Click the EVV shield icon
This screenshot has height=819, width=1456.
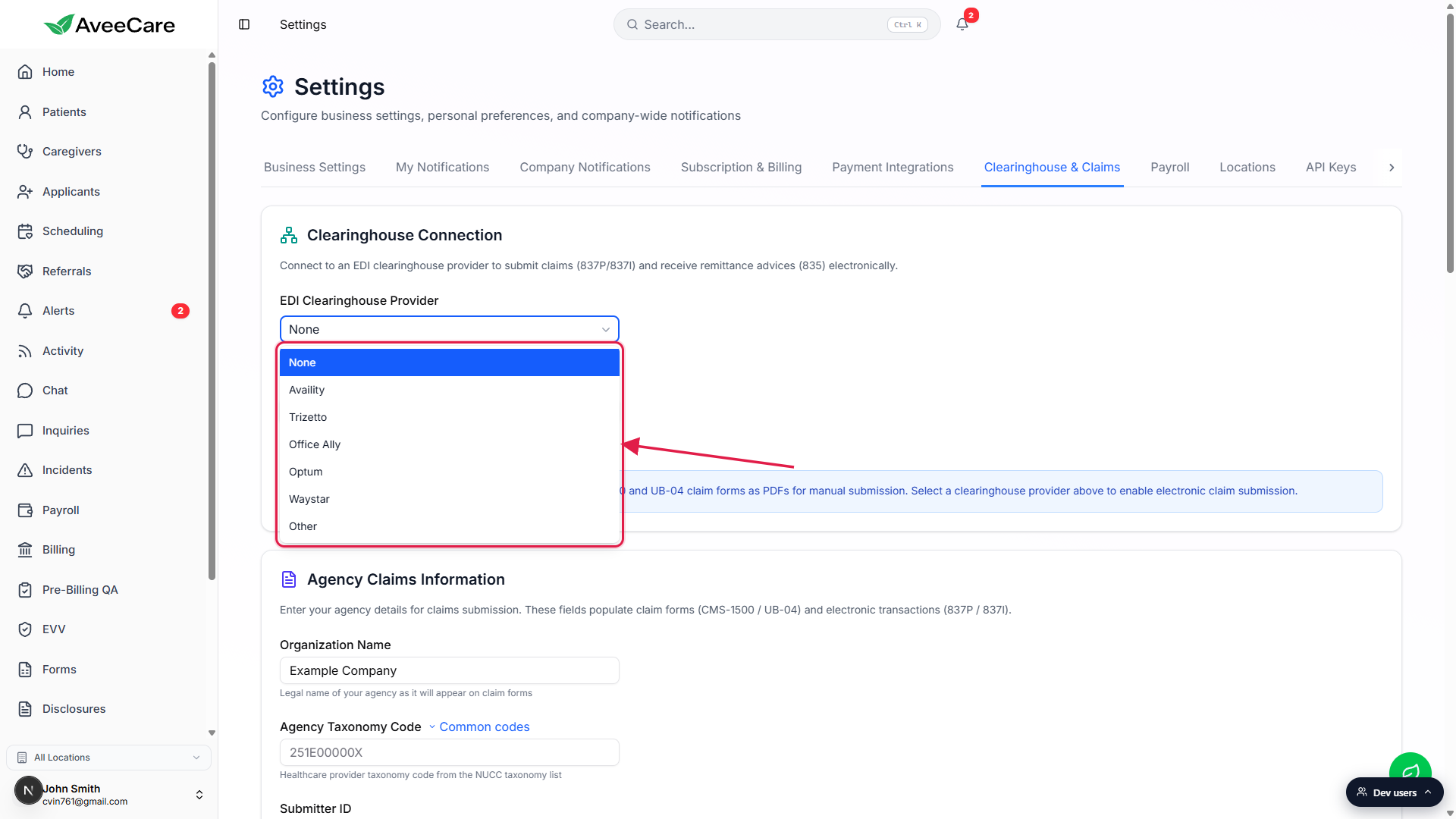point(25,629)
